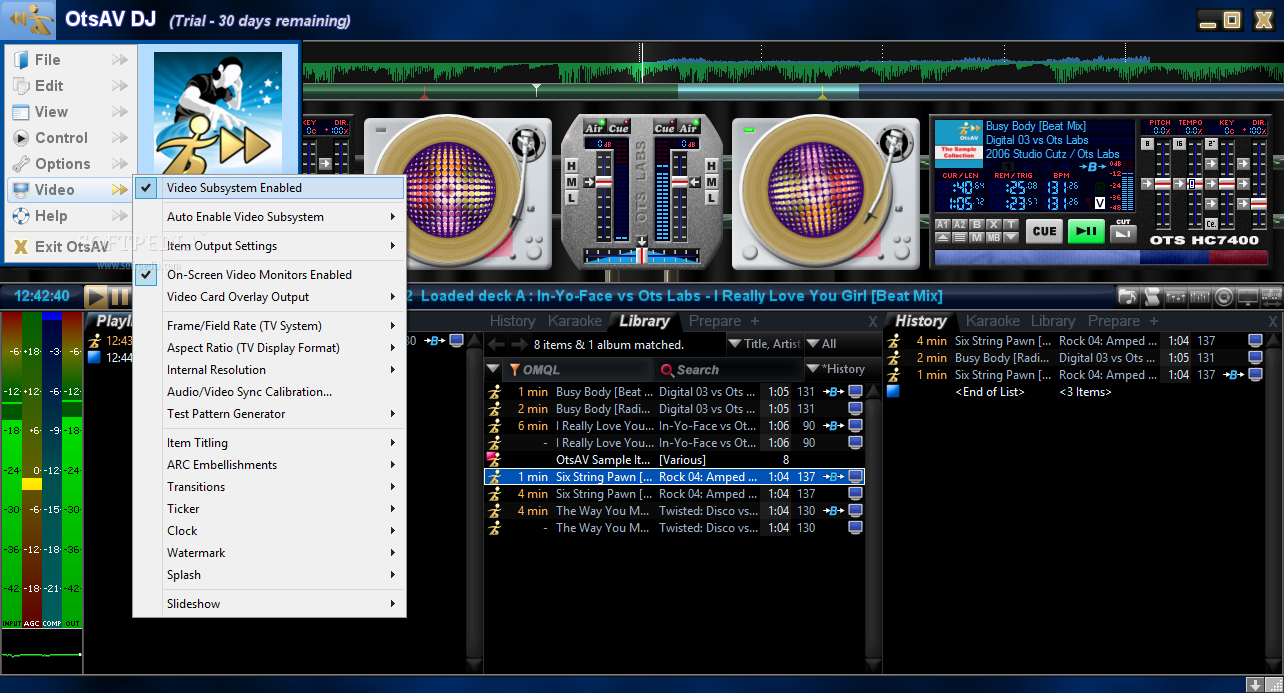The width and height of the screenshot is (1284, 693).
Task: Select The Way You M... 4 min row
Action: tap(676, 511)
